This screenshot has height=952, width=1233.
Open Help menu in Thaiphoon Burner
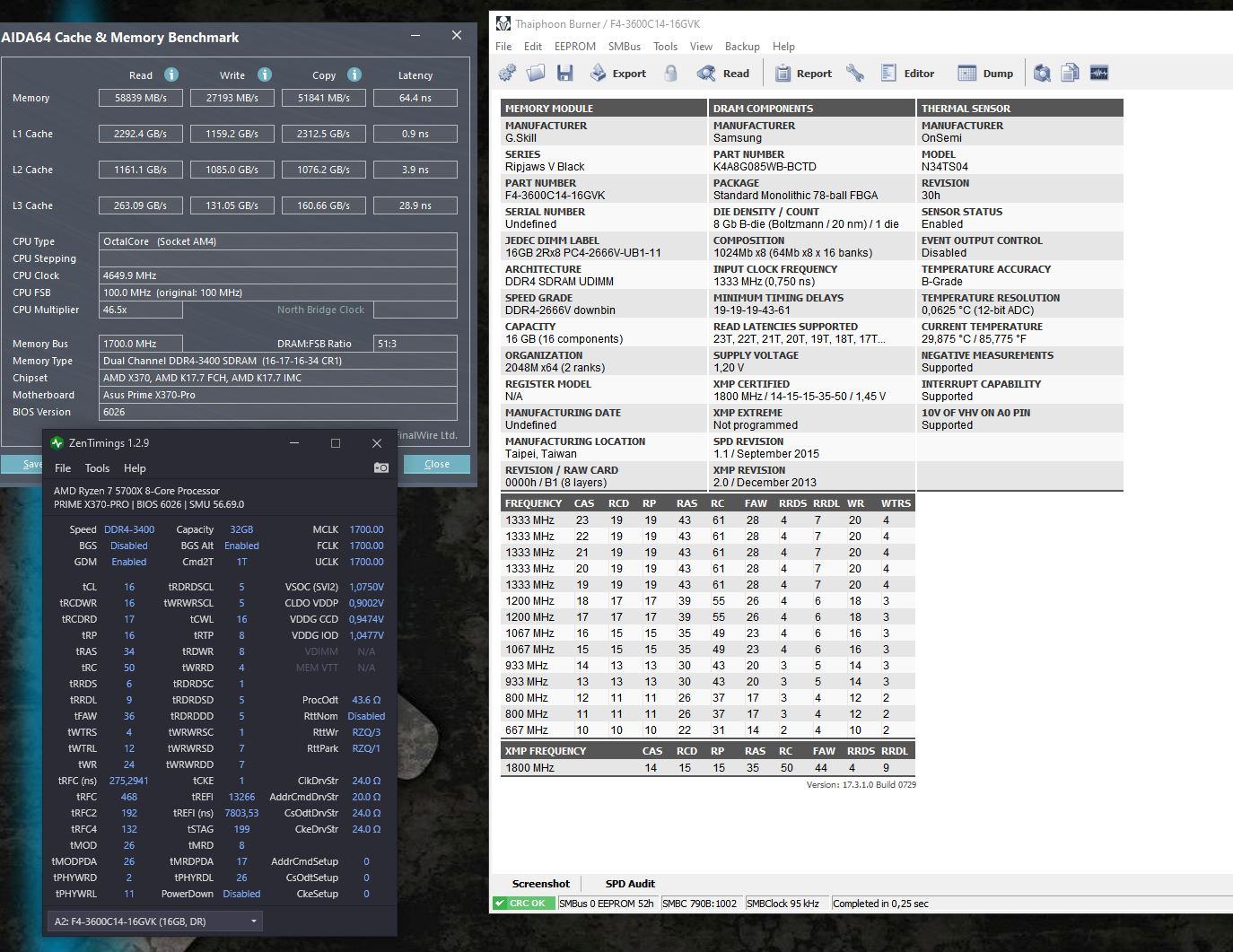(x=783, y=46)
